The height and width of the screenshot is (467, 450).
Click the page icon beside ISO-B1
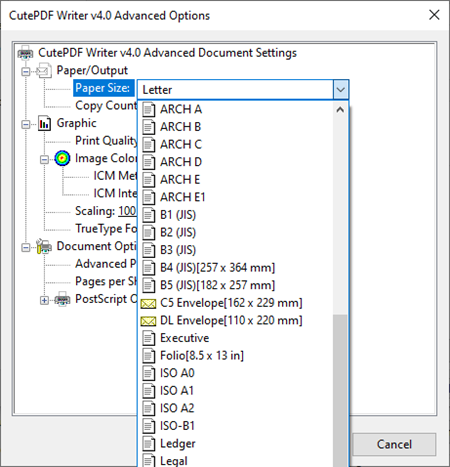point(149,426)
